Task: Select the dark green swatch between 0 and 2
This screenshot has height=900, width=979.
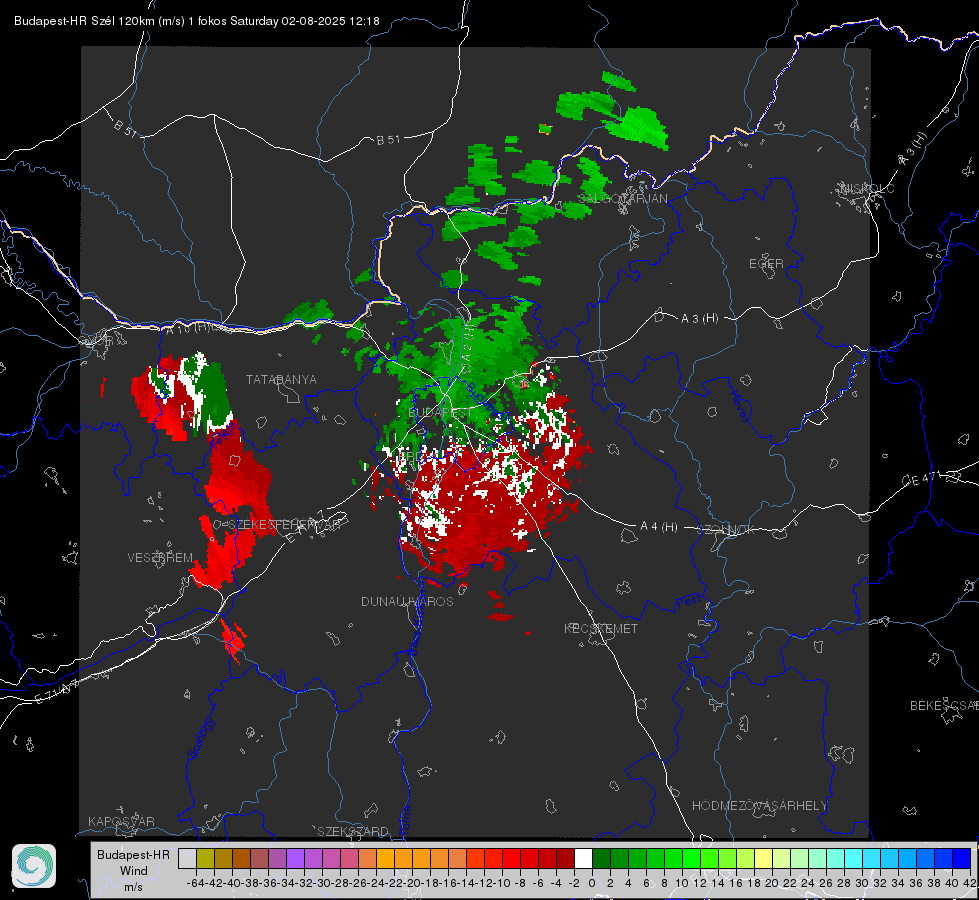Action: (601, 858)
